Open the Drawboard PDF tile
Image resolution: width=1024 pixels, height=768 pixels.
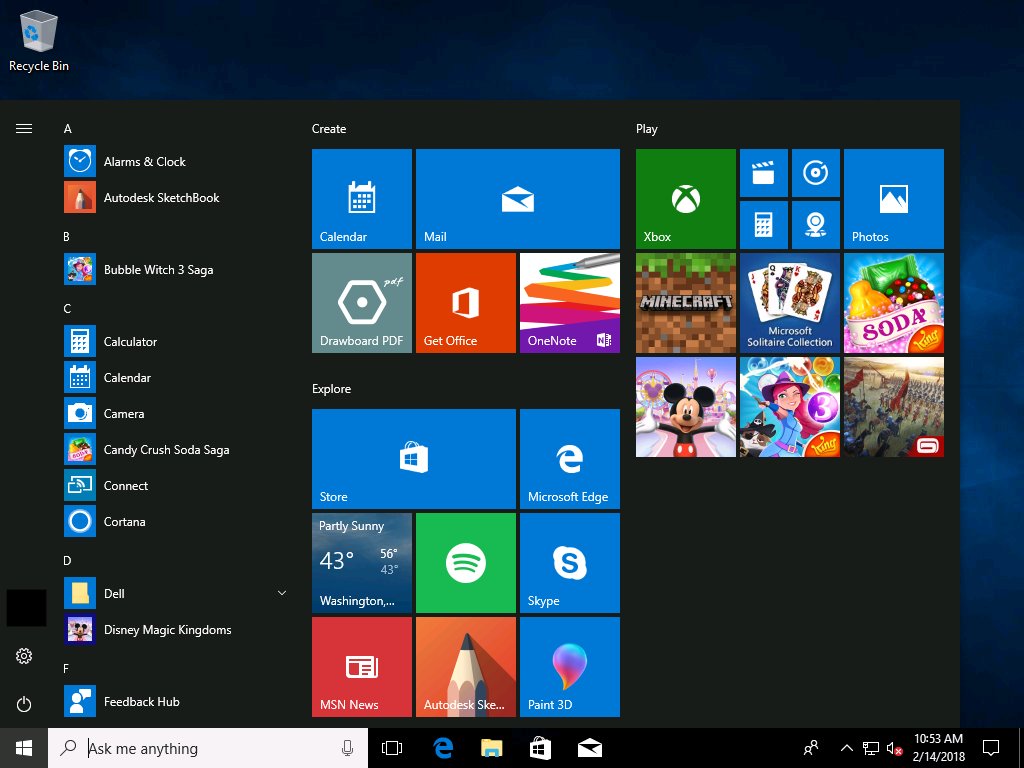point(362,303)
